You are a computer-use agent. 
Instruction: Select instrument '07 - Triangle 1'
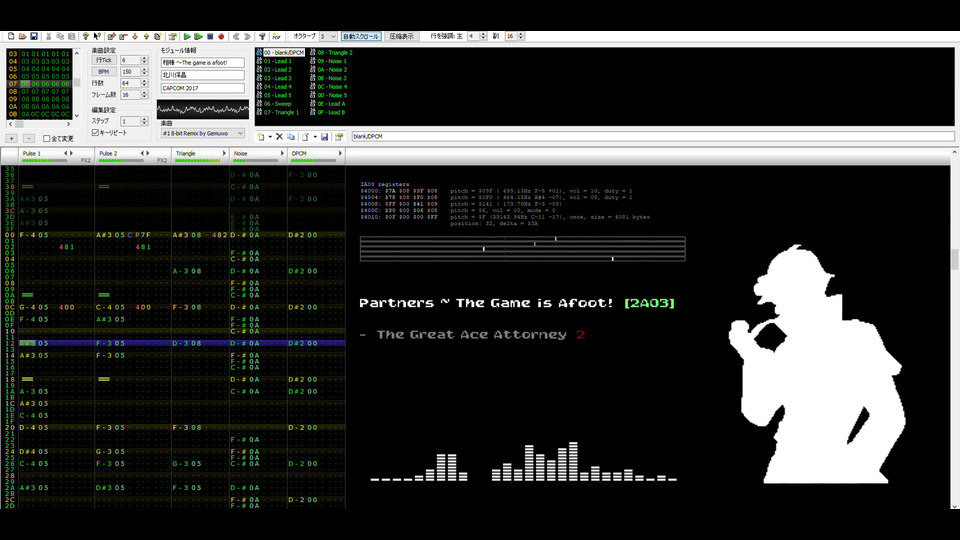(x=281, y=113)
